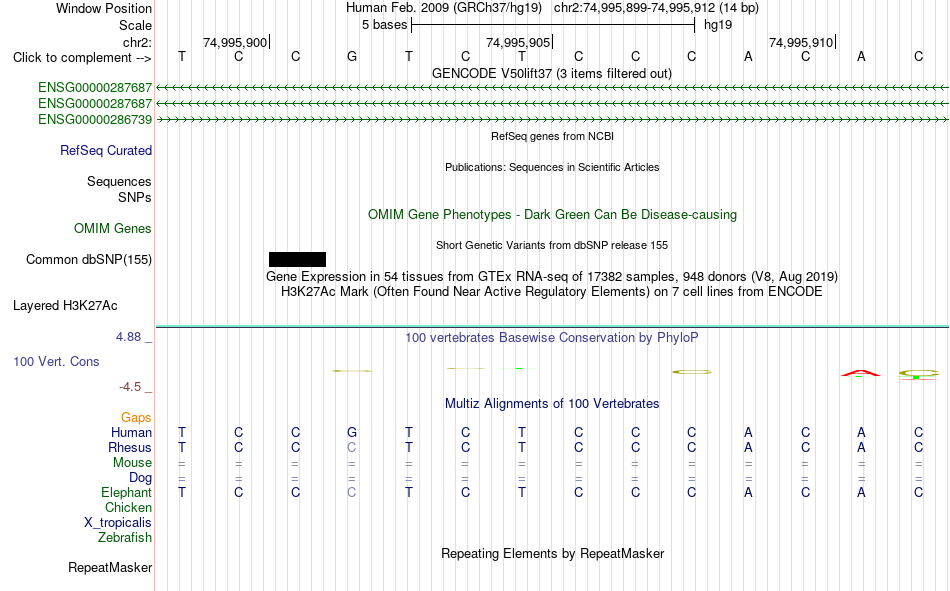Click the OMIM Gene Phenotypes title
The width and height of the screenshot is (950, 591).
pos(553,215)
